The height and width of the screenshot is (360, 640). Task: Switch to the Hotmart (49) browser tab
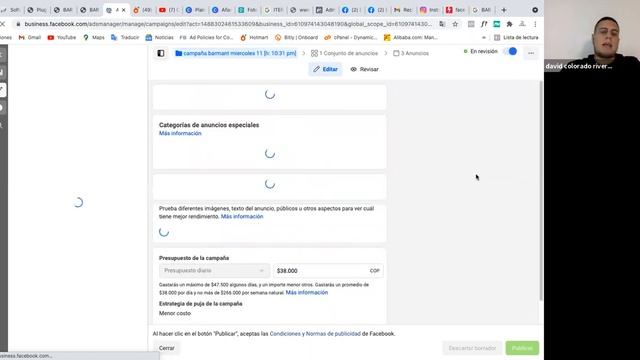pos(141,10)
